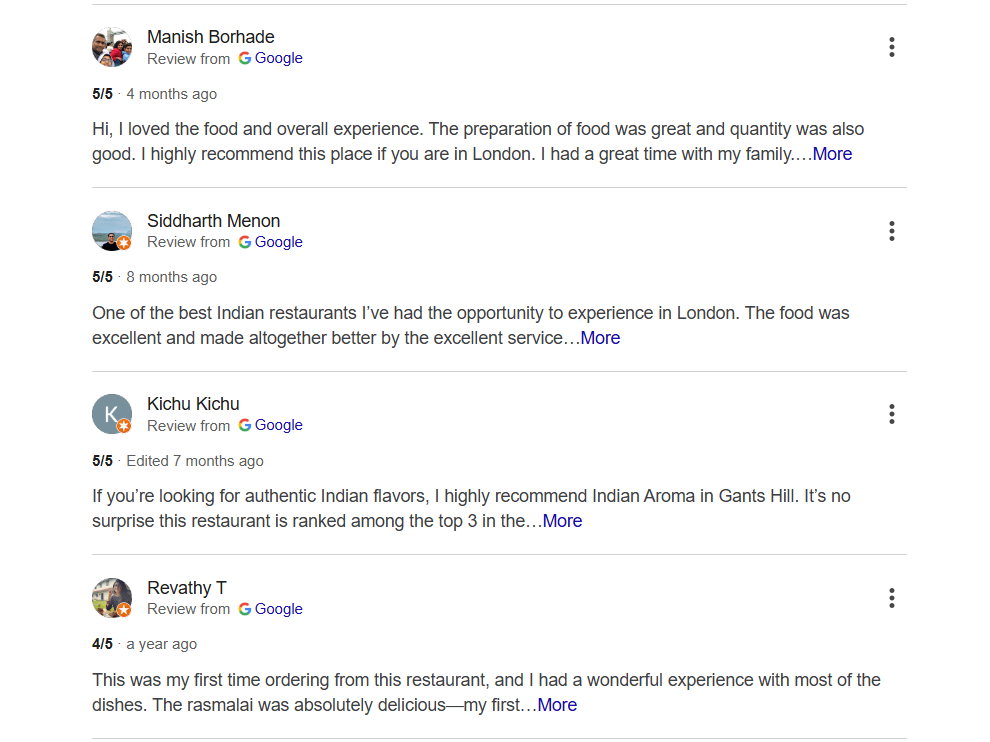The height and width of the screenshot is (742, 990).
Task: Click the reviewer name Siddharth Menon
Action: point(213,220)
